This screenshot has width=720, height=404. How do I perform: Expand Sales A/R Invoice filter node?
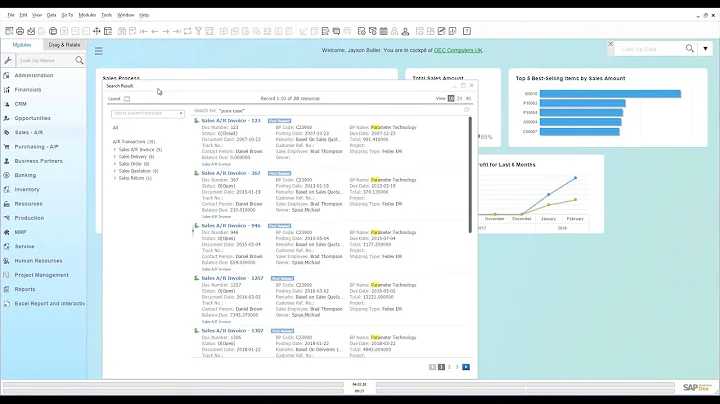pyautogui.click(x=115, y=150)
